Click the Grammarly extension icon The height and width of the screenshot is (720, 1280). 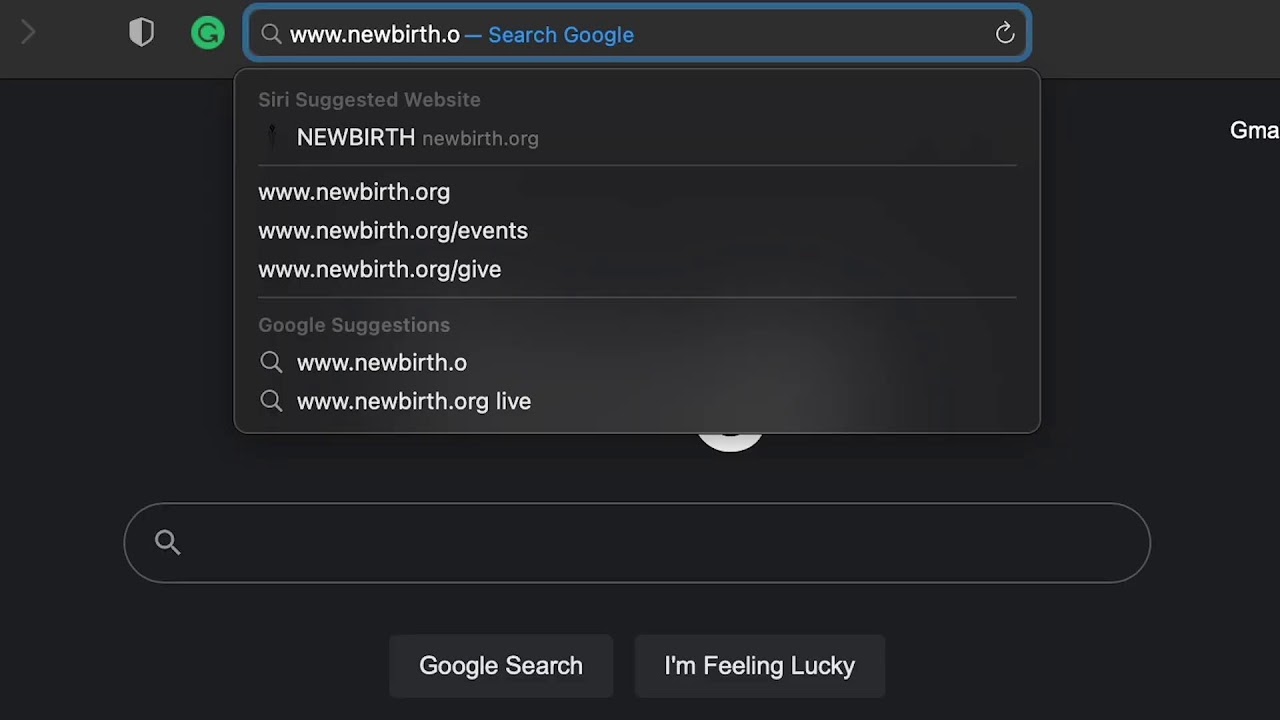coord(208,34)
